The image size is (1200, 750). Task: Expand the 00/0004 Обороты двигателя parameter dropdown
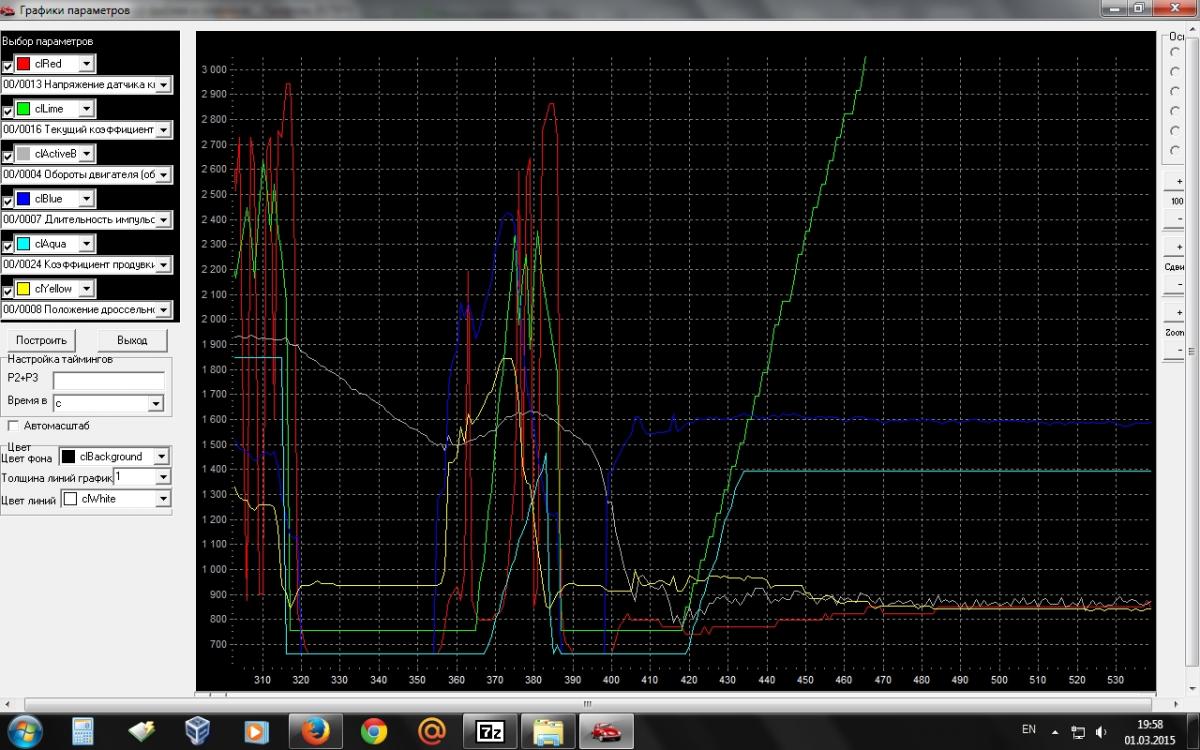tap(164, 175)
